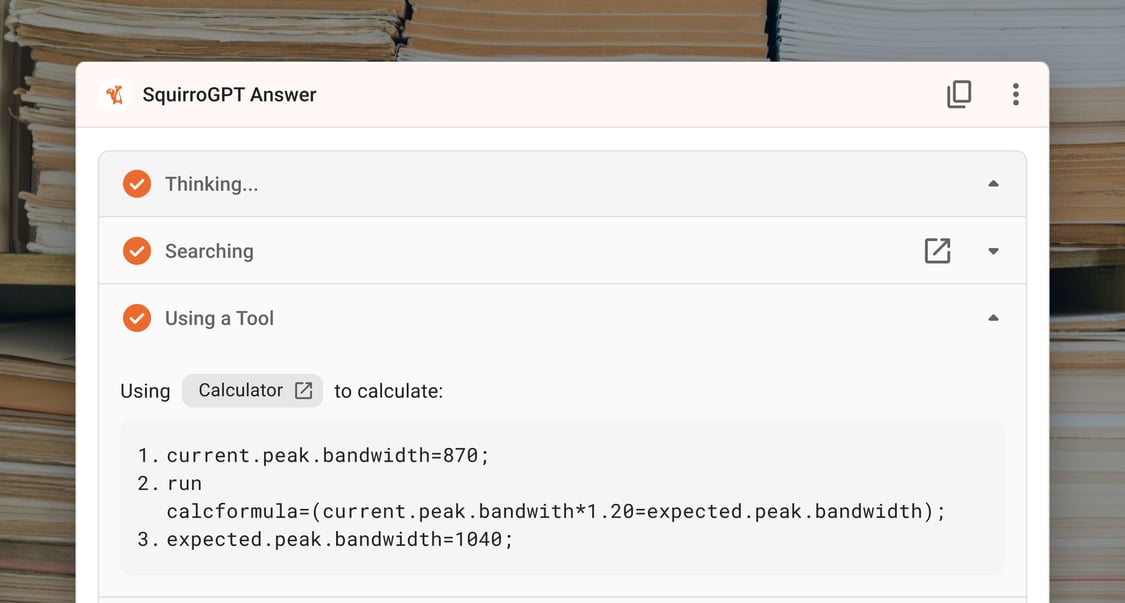Image resolution: width=1125 pixels, height=603 pixels.
Task: Click the SquirroGPT squirrel logo
Action: point(115,95)
